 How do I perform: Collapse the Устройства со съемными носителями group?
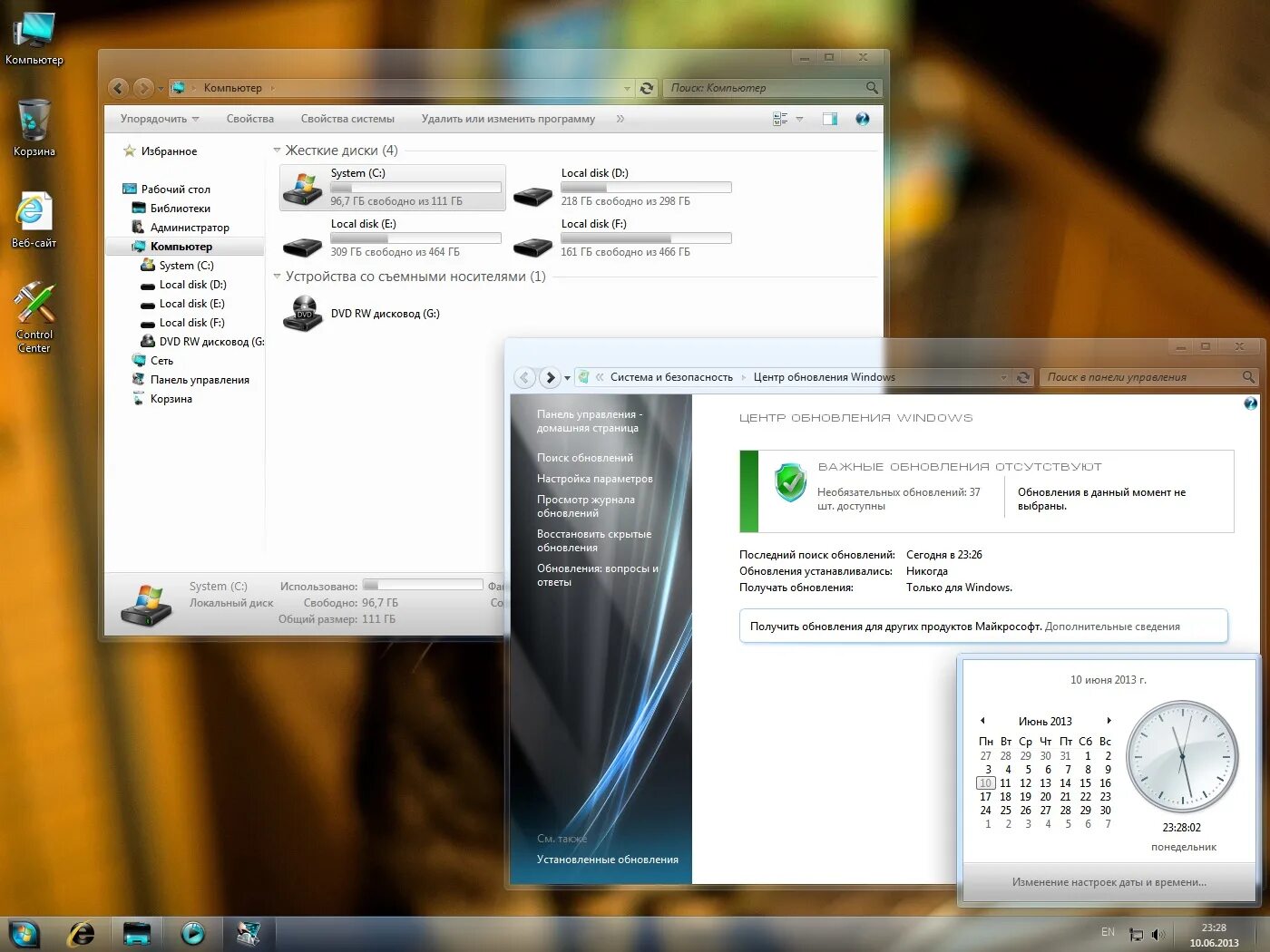coord(278,277)
